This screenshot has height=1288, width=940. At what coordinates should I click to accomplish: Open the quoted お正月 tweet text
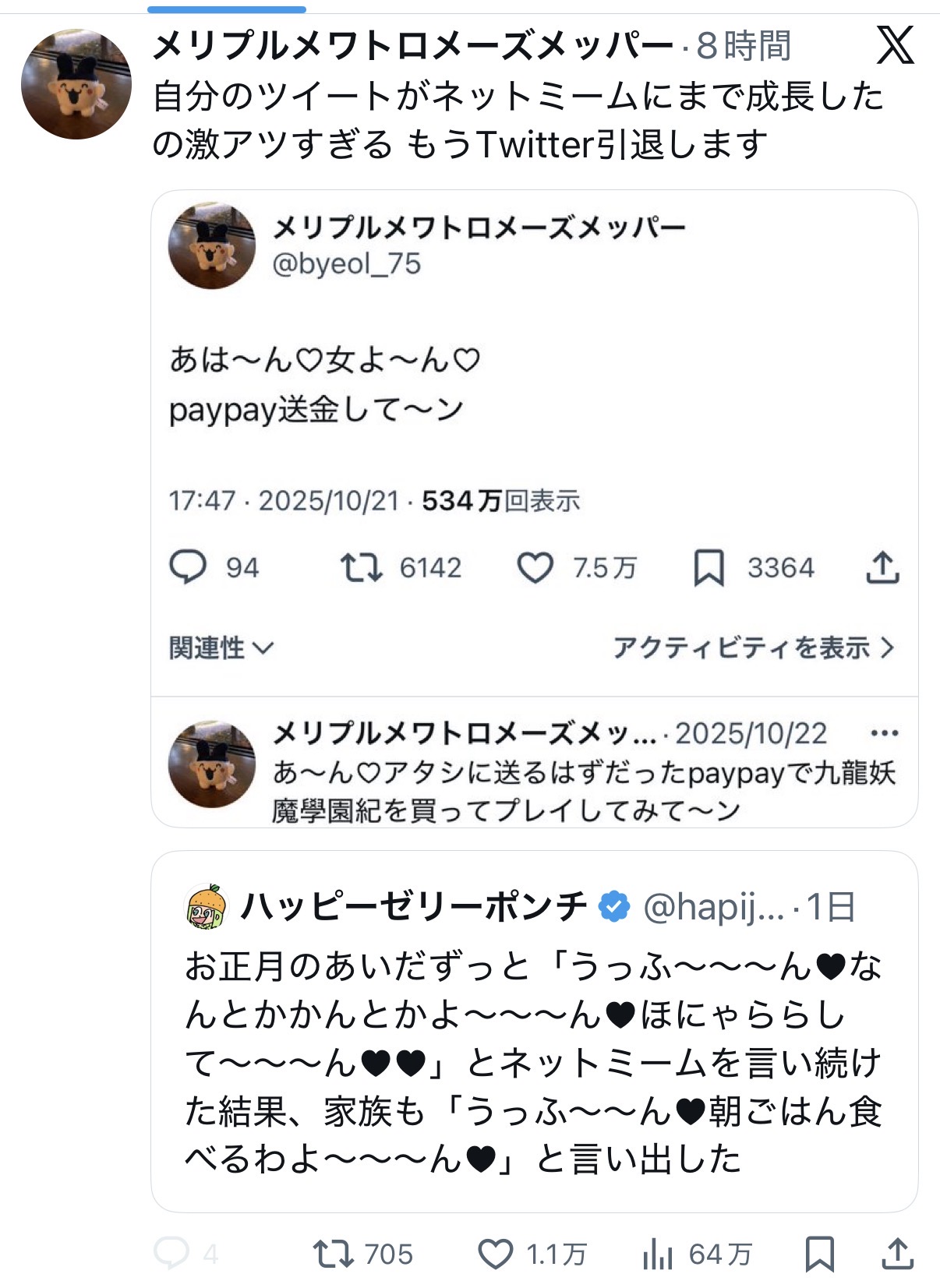point(533,1062)
